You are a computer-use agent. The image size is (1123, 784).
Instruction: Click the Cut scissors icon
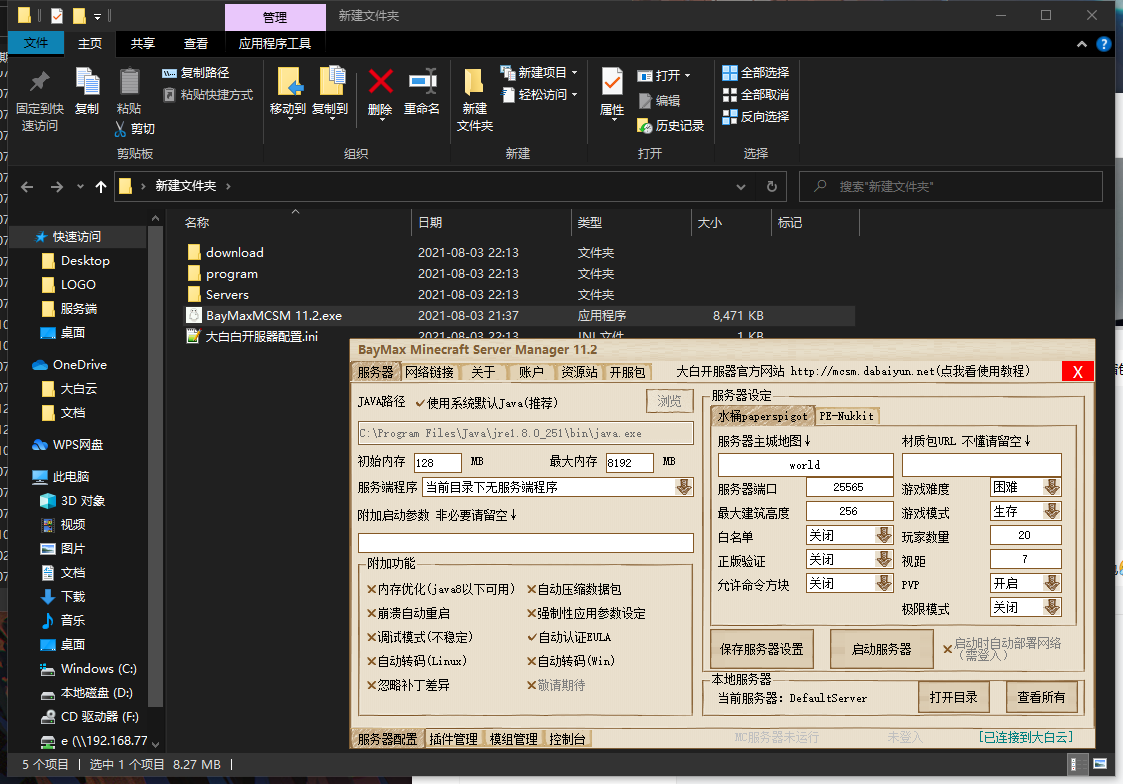click(120, 129)
